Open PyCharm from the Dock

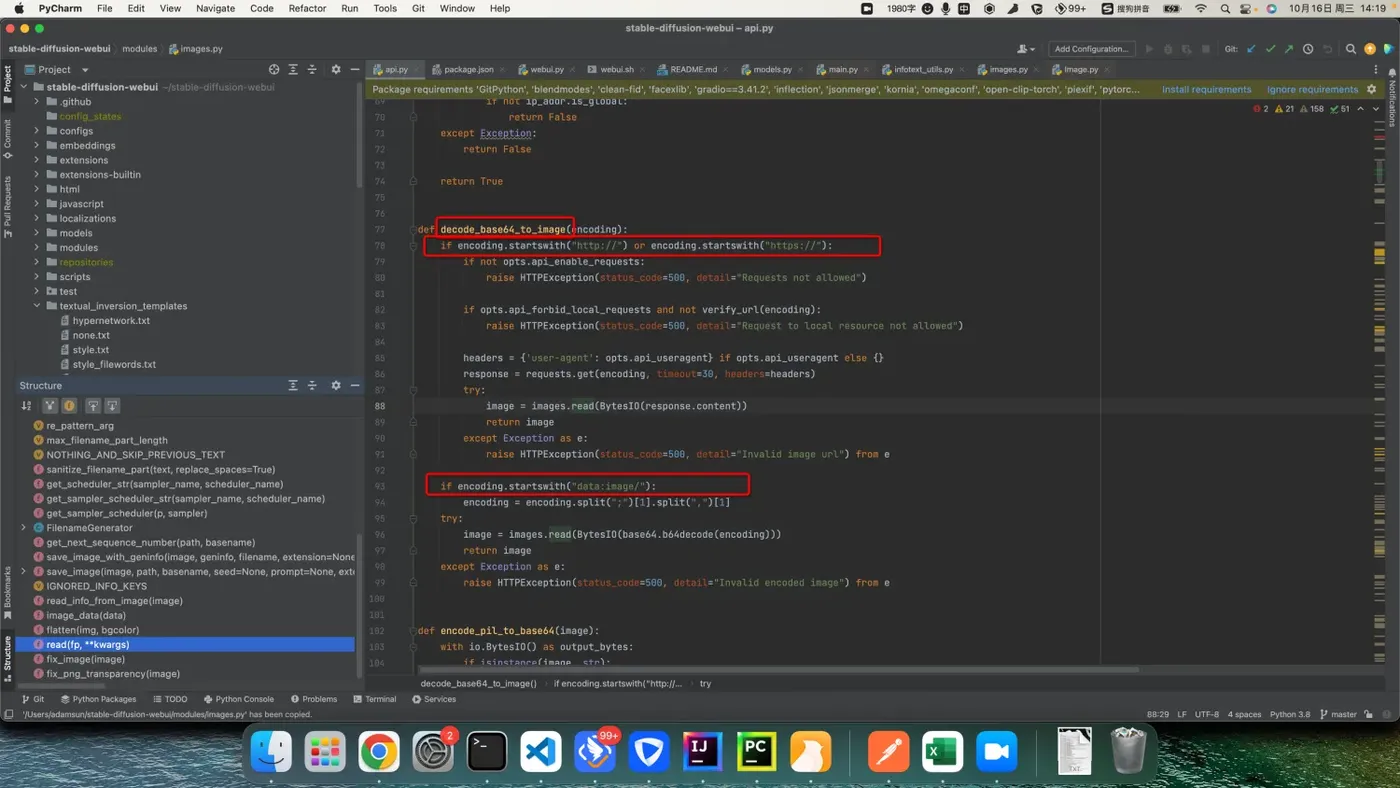(756, 752)
